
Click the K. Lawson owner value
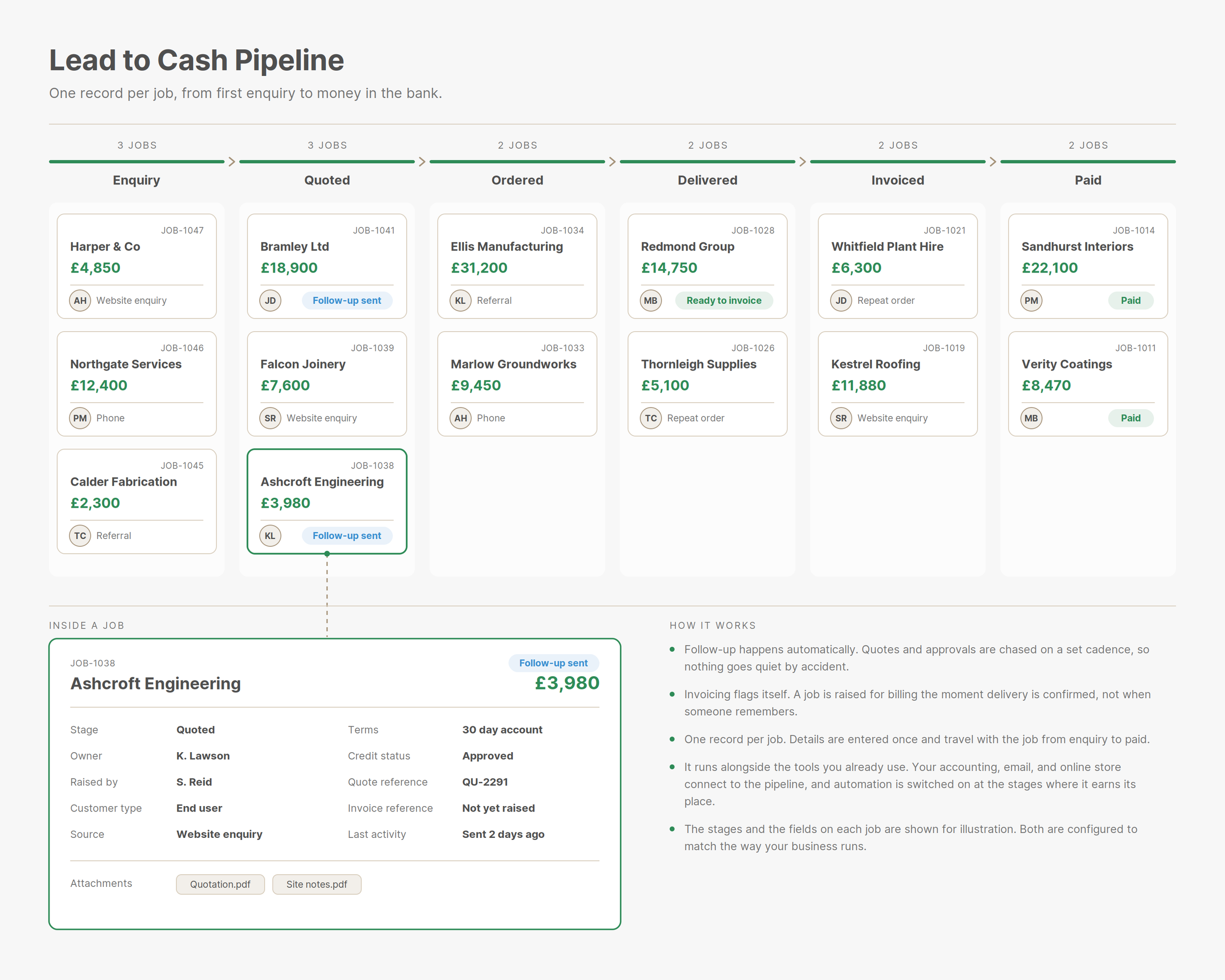click(203, 756)
